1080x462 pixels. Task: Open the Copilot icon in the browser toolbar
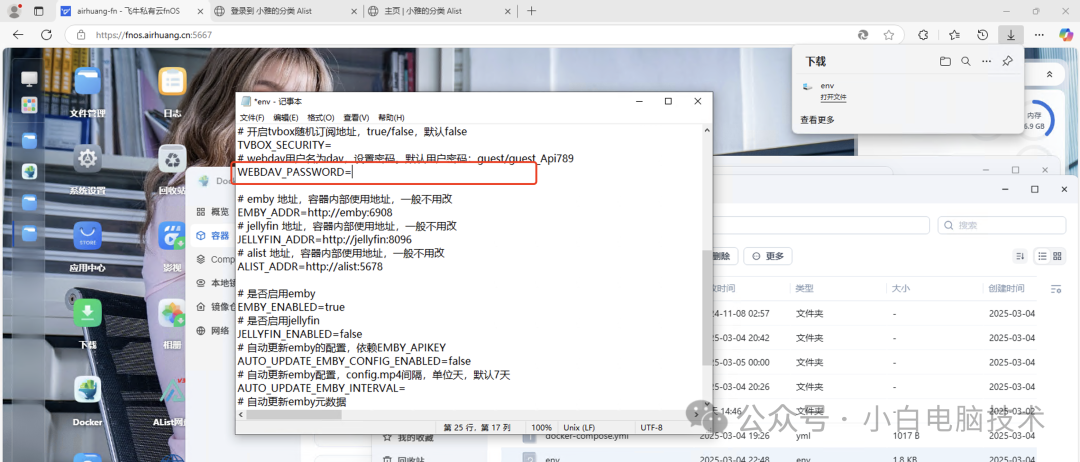1066,34
